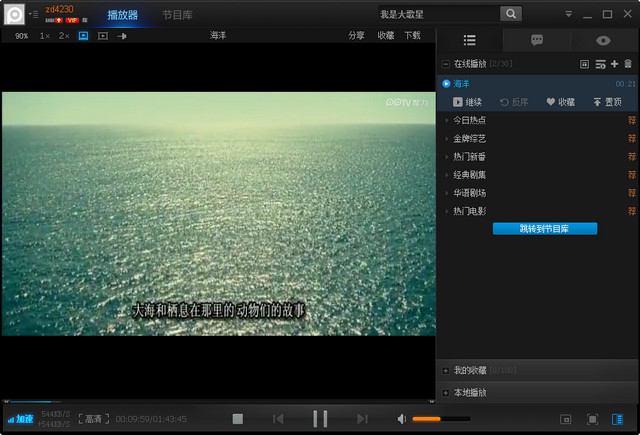640x435 pixels.
Task: Toggle the eye watch-history tab
Action: [603, 41]
